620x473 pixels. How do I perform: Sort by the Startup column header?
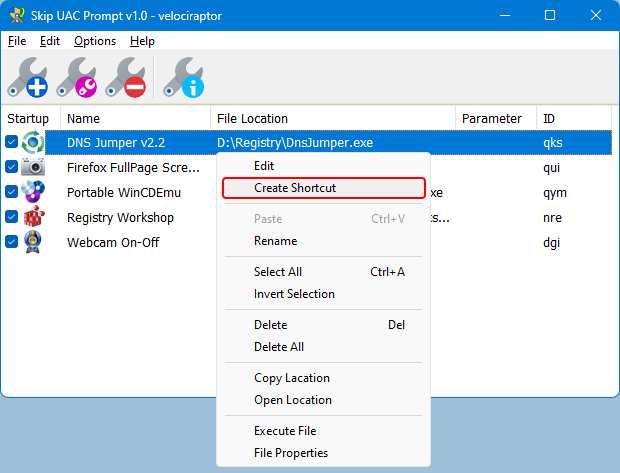[30, 118]
